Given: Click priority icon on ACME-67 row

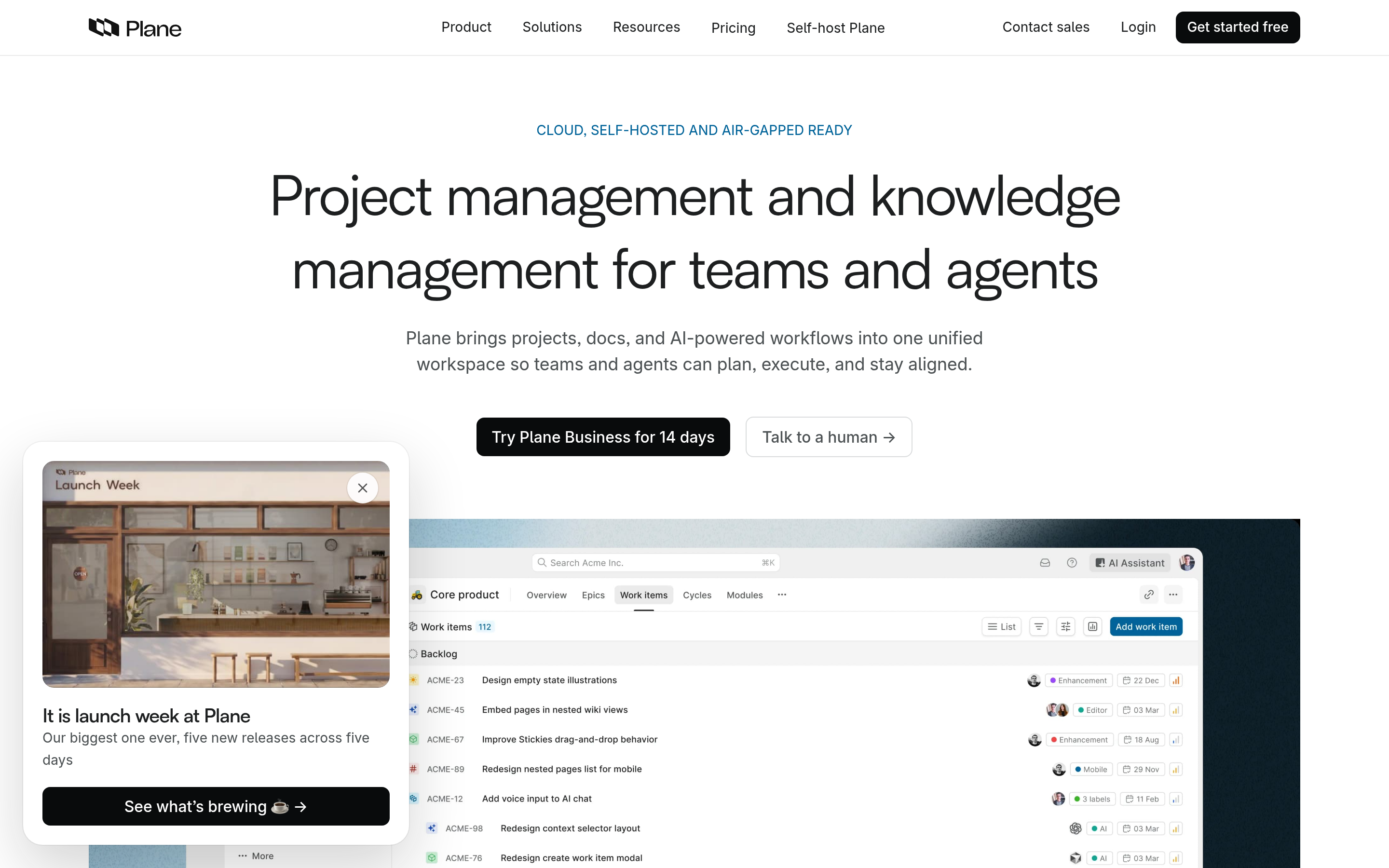Looking at the screenshot, I should (x=1175, y=739).
